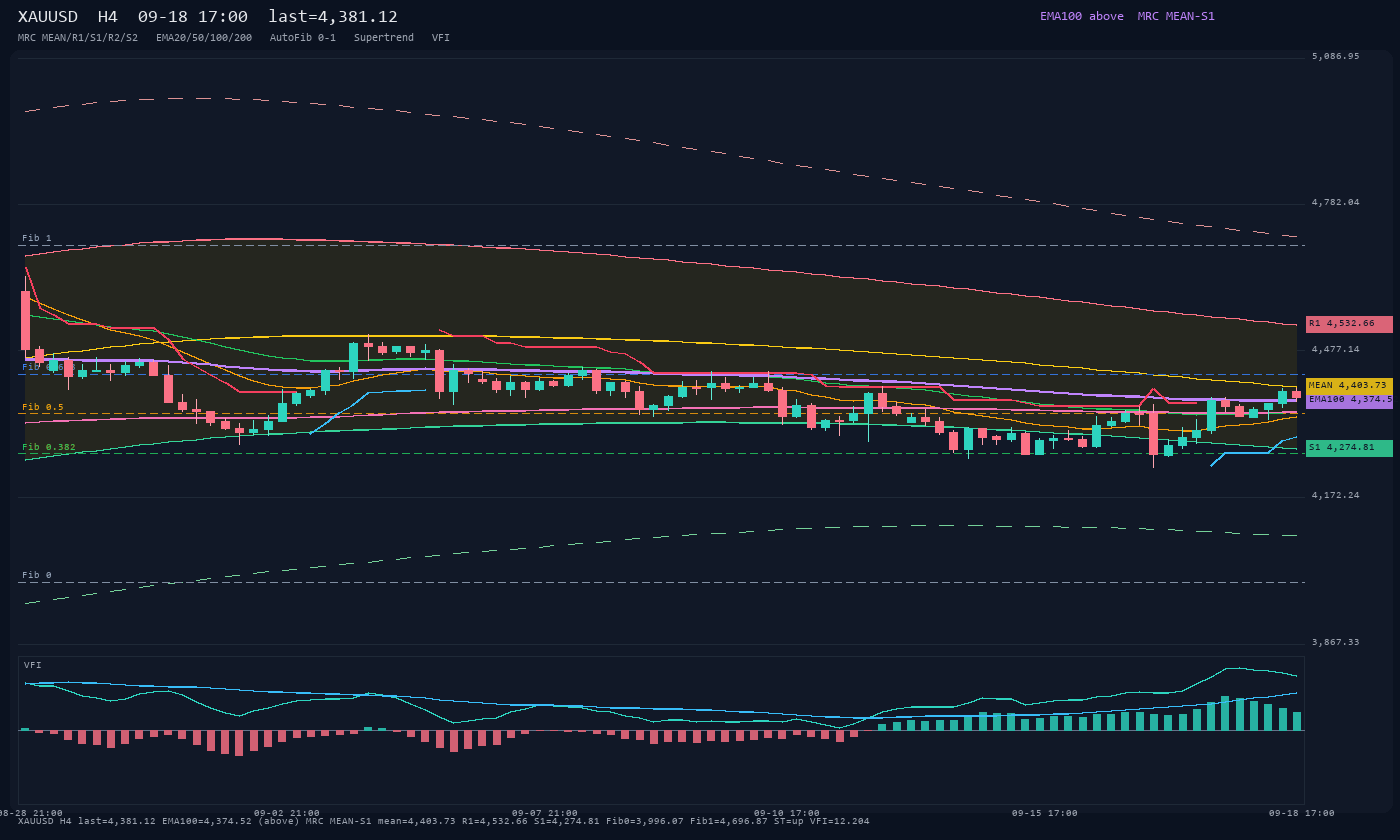Select the H4 timeframe label
Image resolution: width=1400 pixels, height=840 pixels.
coord(109,17)
